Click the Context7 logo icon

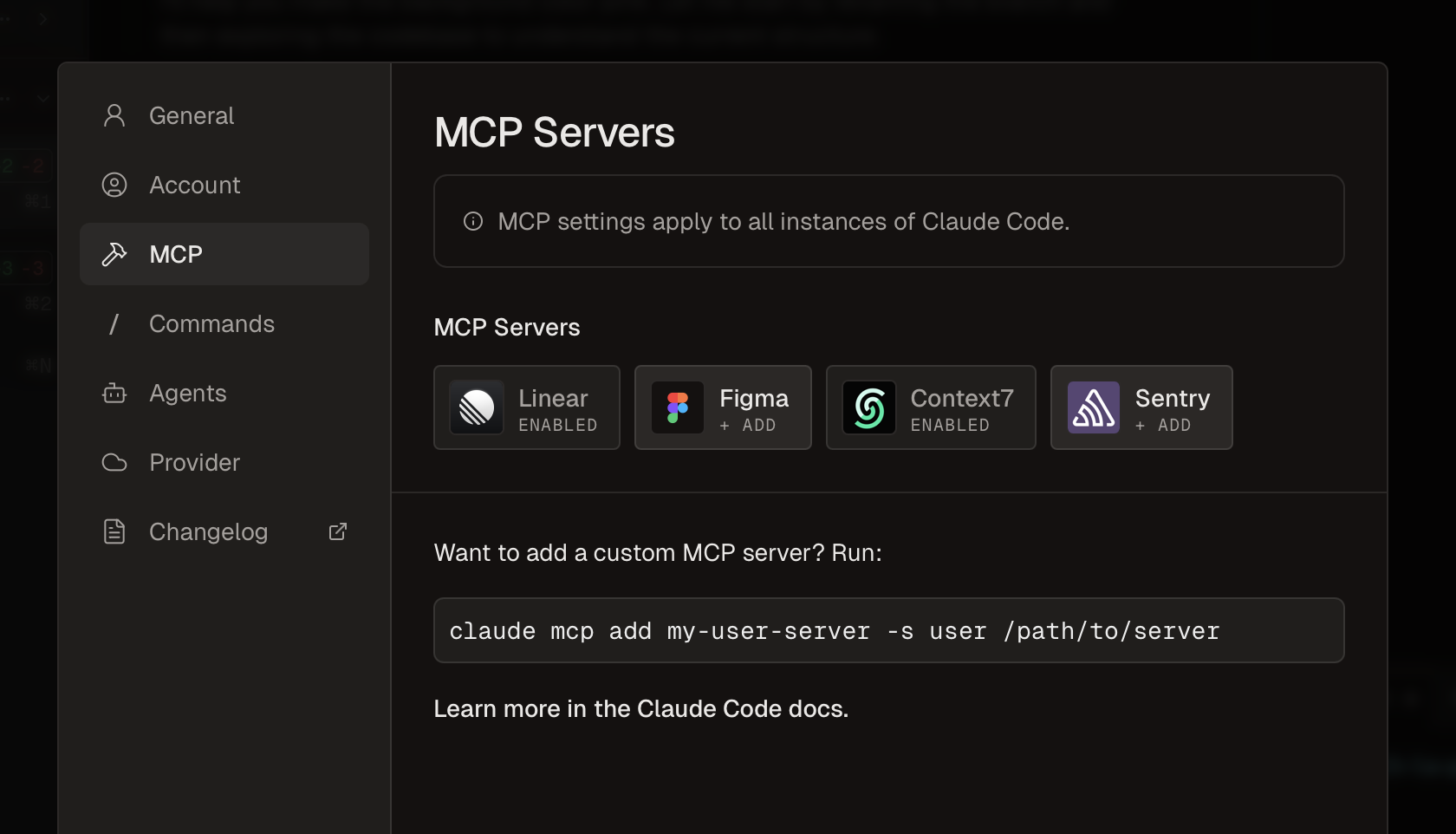click(869, 407)
